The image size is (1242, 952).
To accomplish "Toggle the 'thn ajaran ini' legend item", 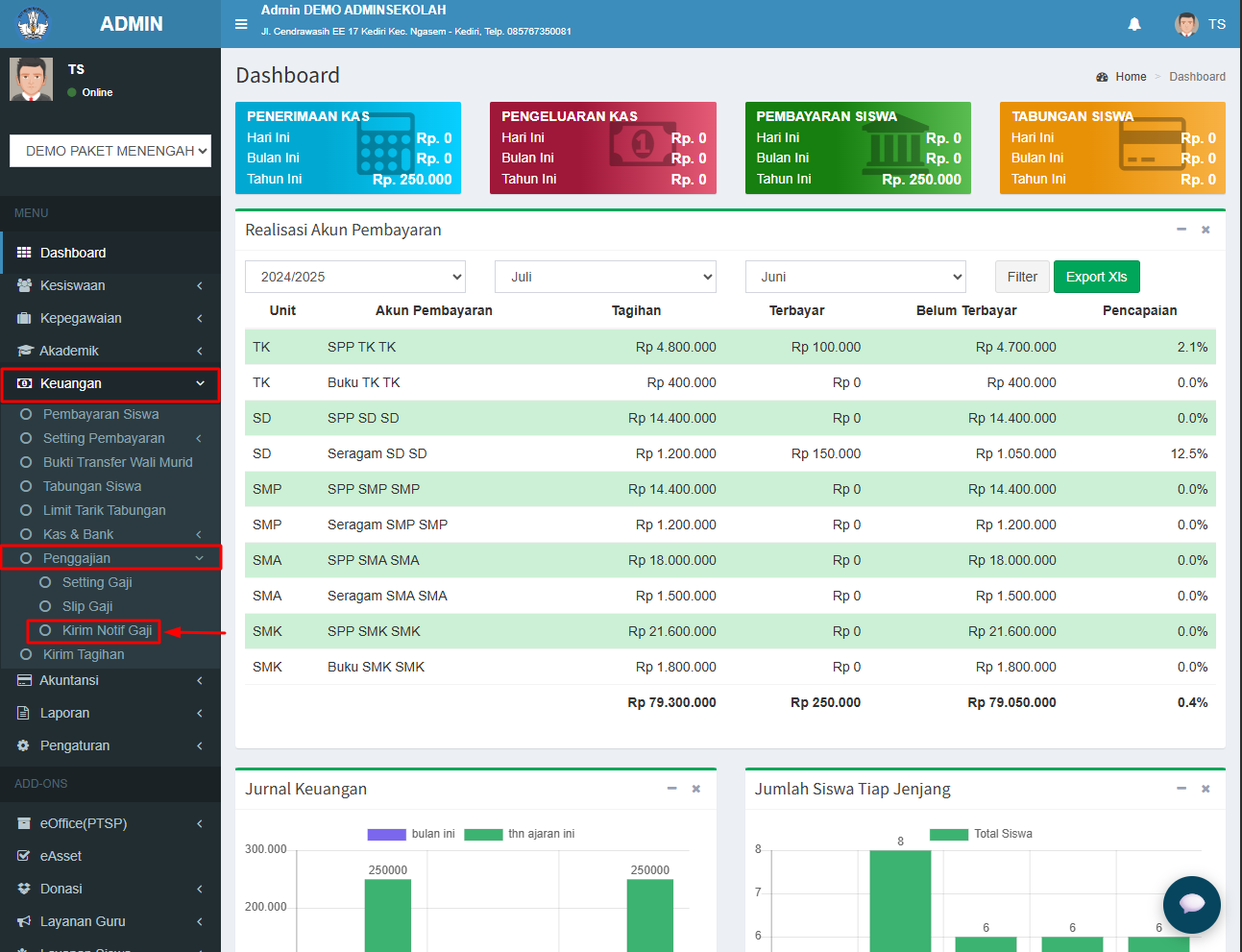I will click(520, 834).
